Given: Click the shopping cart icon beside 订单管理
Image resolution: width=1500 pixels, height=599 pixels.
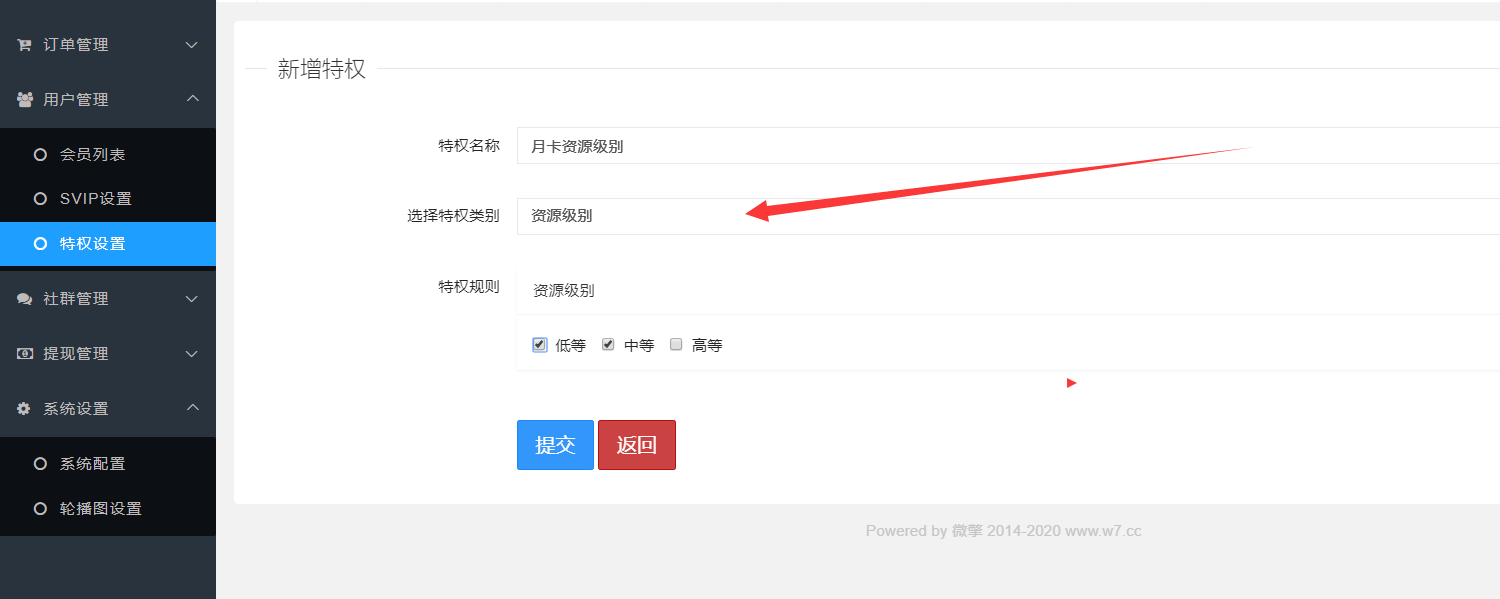Looking at the screenshot, I should click(x=25, y=45).
